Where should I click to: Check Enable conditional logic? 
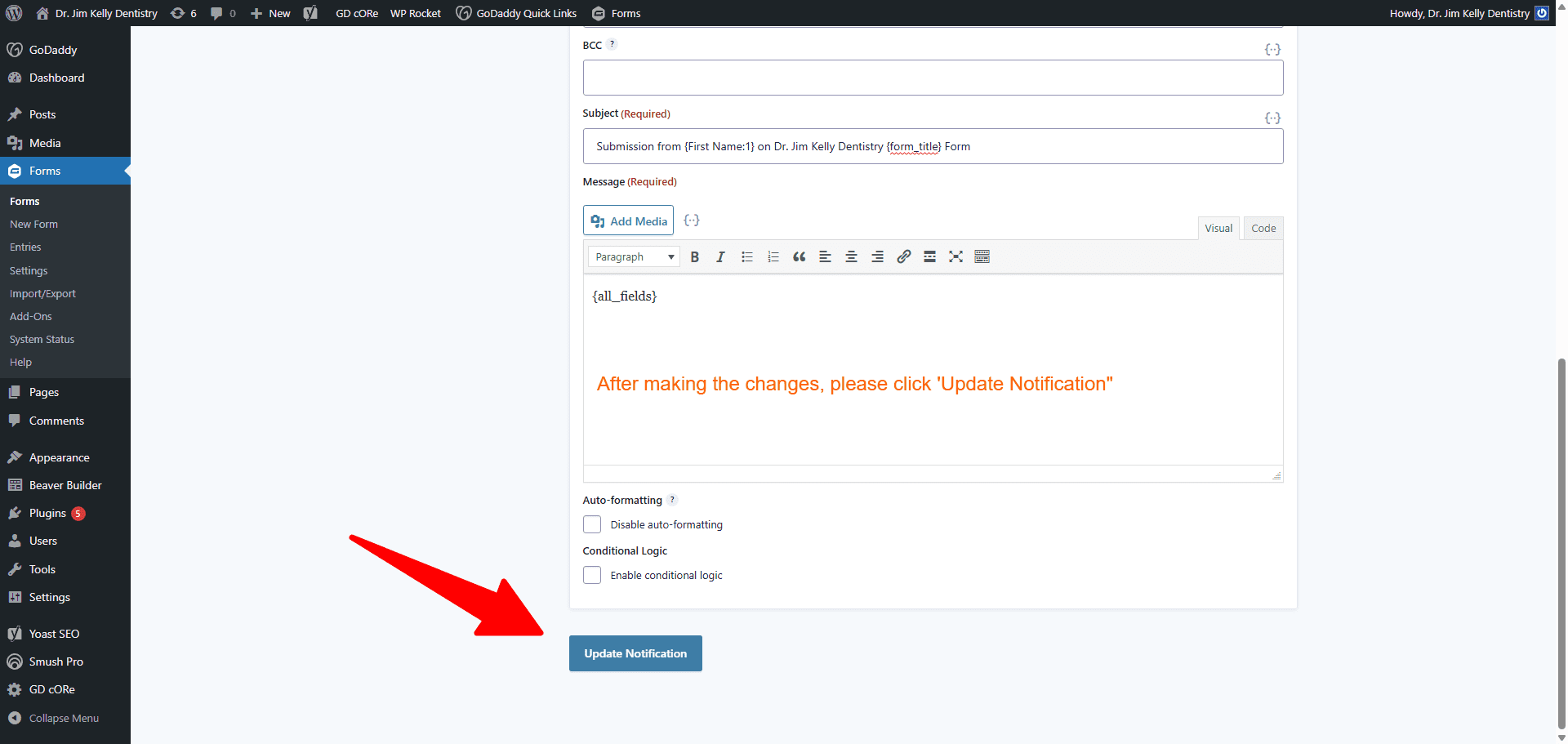pos(592,575)
